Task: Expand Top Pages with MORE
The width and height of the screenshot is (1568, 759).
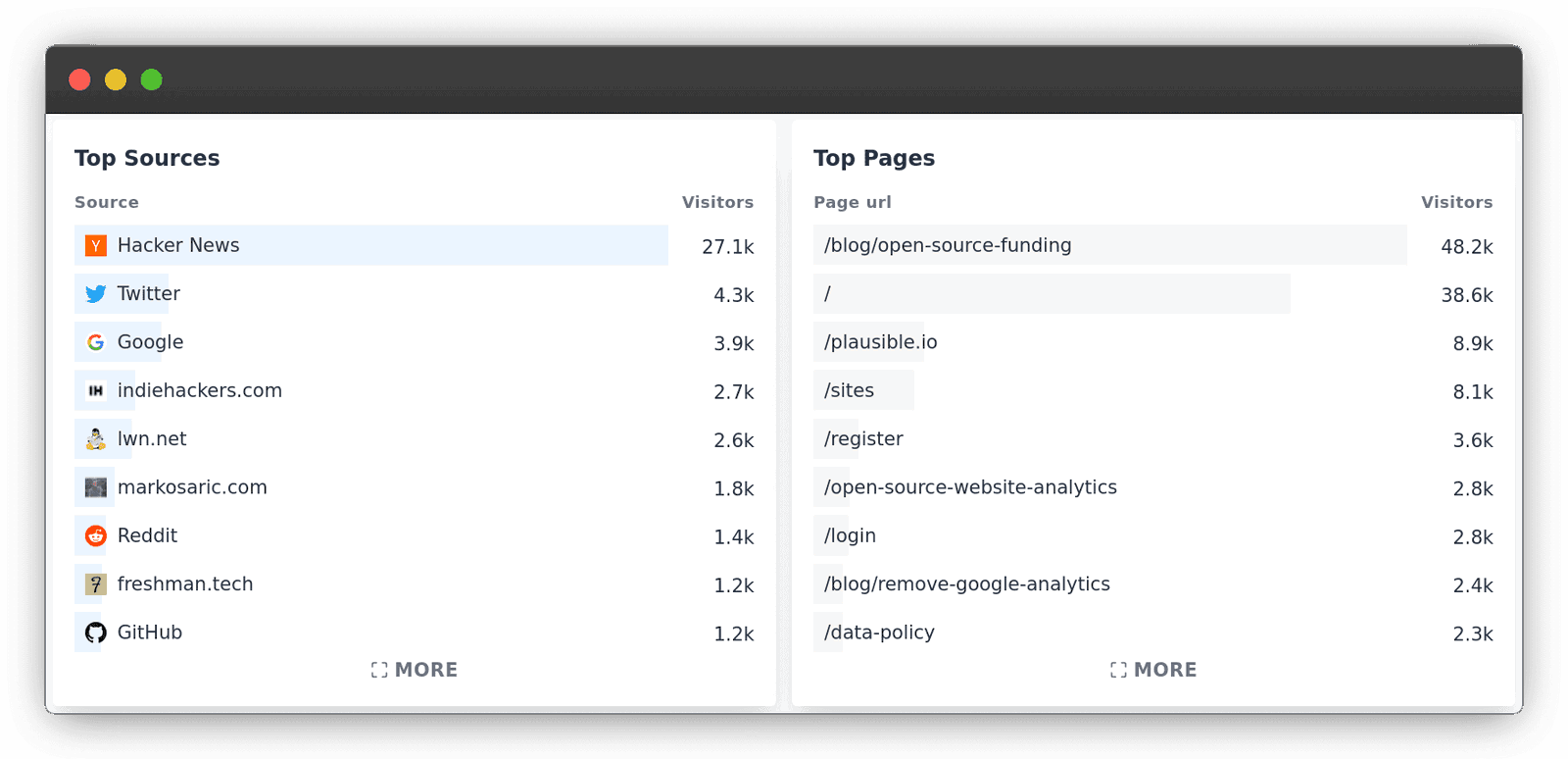Action: click(1153, 670)
